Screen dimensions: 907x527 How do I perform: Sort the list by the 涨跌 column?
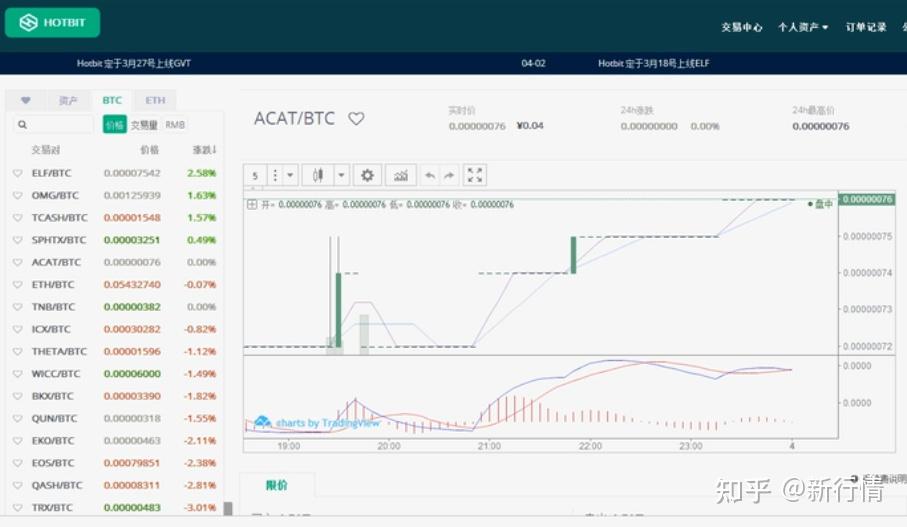pyautogui.click(x=204, y=150)
